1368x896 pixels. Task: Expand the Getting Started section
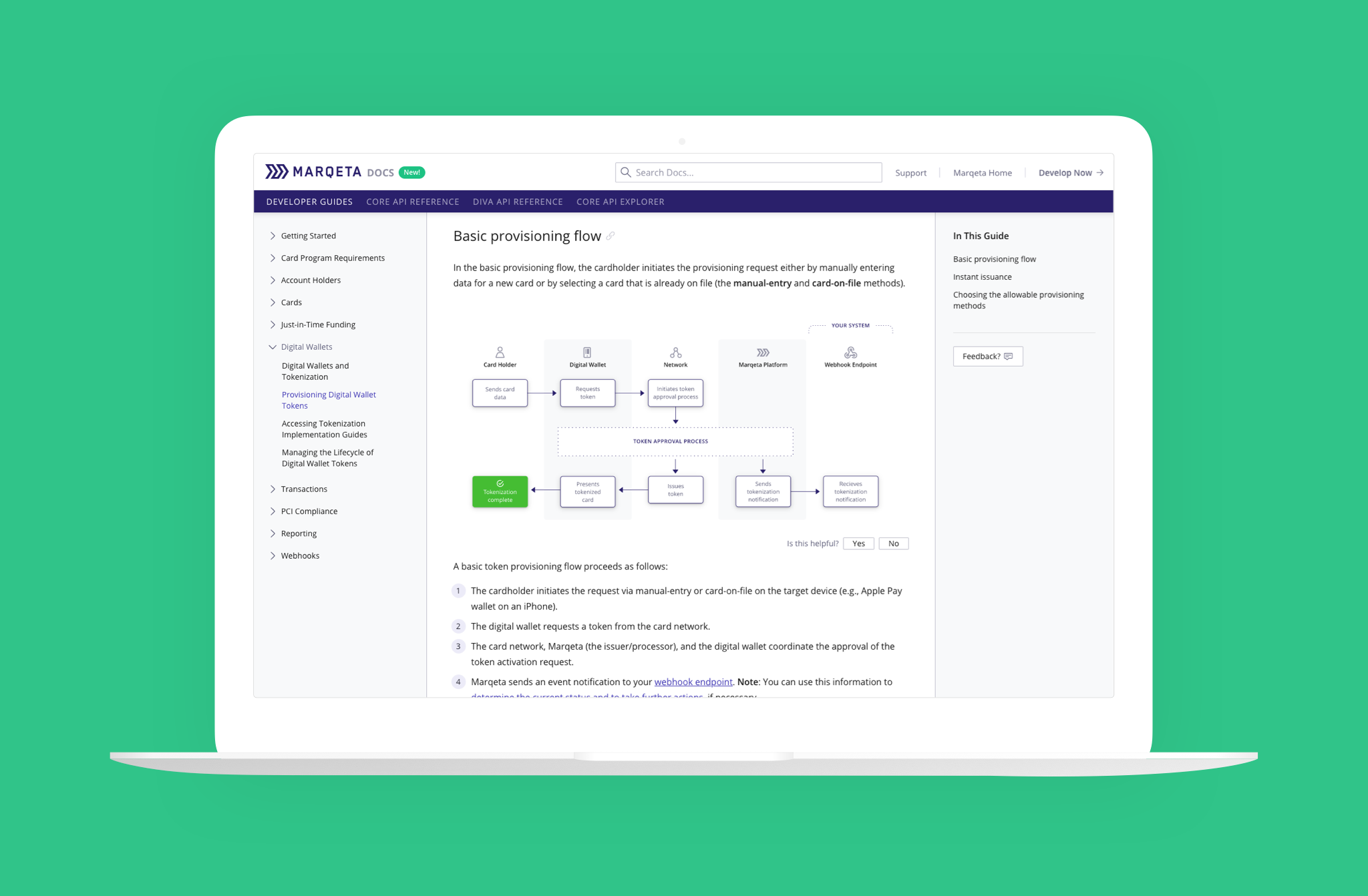(273, 236)
